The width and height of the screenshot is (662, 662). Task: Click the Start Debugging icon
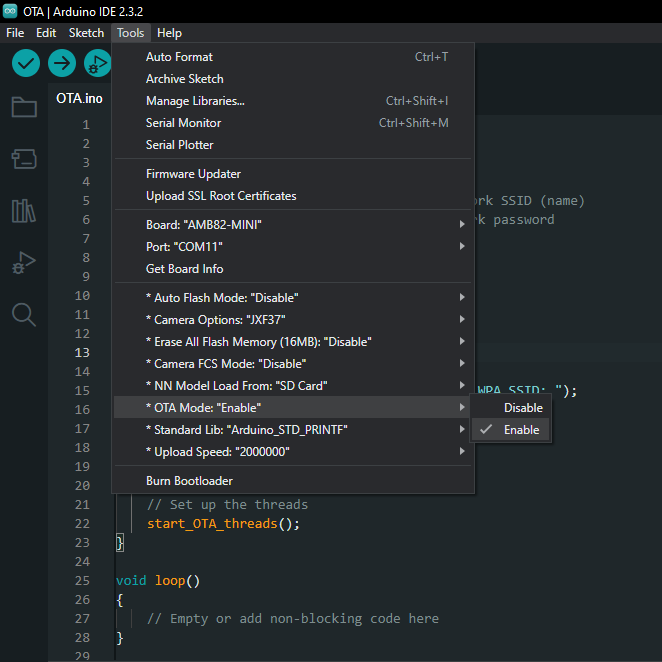(x=97, y=64)
